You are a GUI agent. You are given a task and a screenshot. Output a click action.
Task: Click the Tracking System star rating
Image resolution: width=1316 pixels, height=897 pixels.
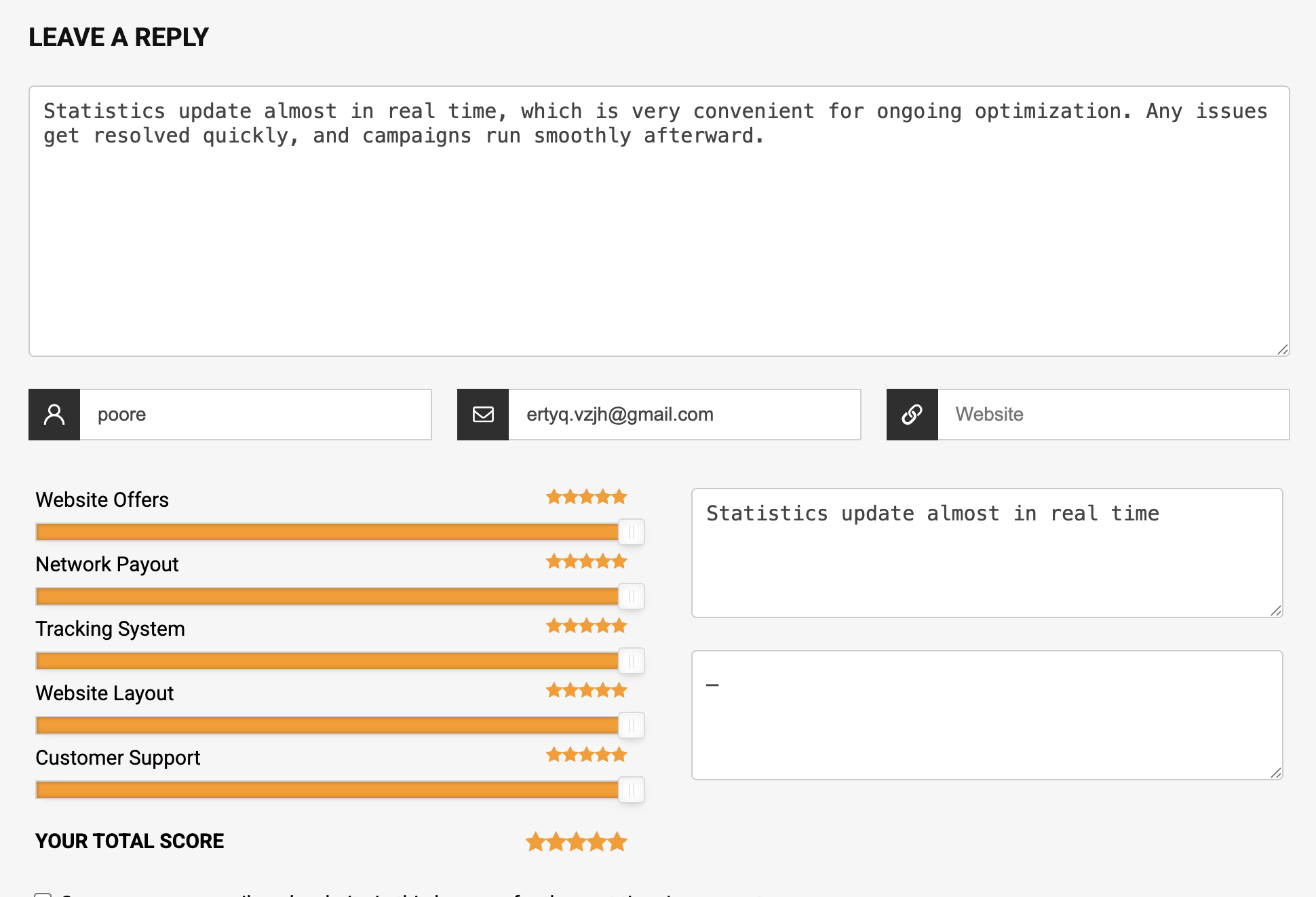tap(587, 626)
